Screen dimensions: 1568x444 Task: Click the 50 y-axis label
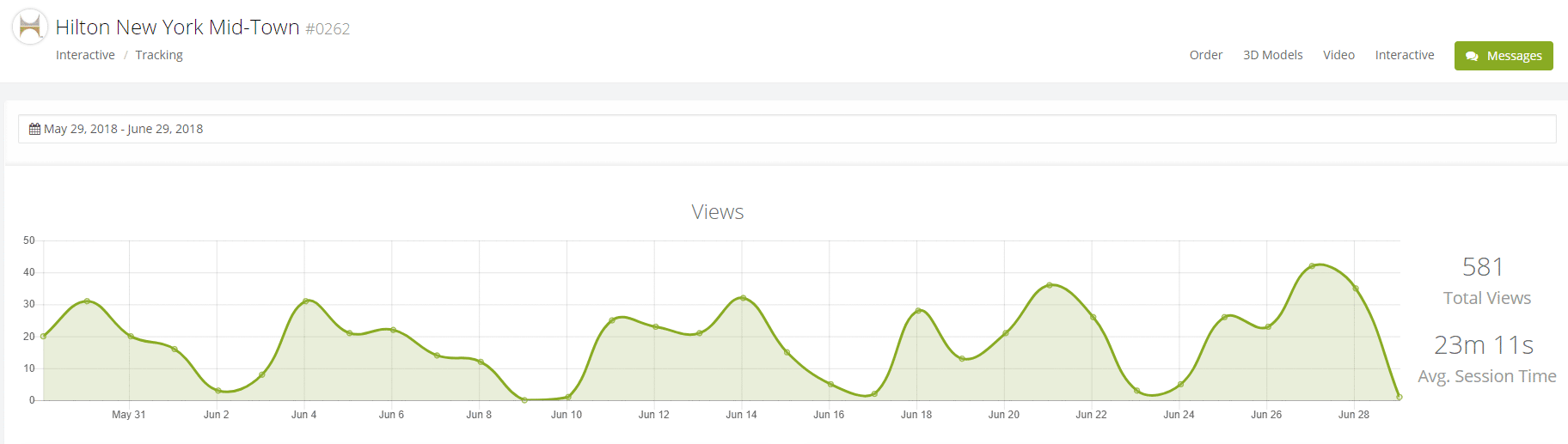click(x=29, y=240)
